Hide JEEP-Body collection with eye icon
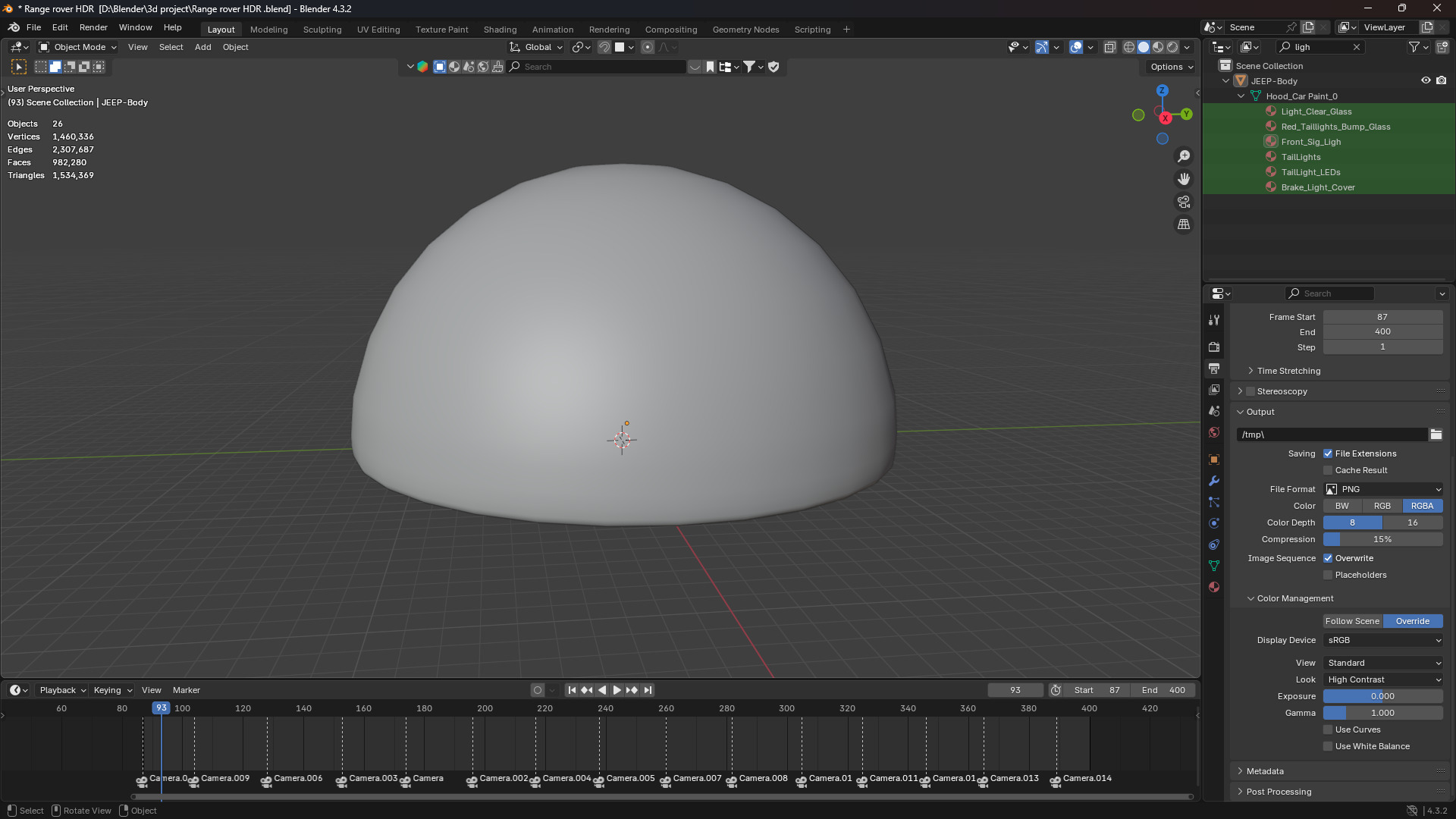This screenshot has height=819, width=1456. tap(1426, 80)
